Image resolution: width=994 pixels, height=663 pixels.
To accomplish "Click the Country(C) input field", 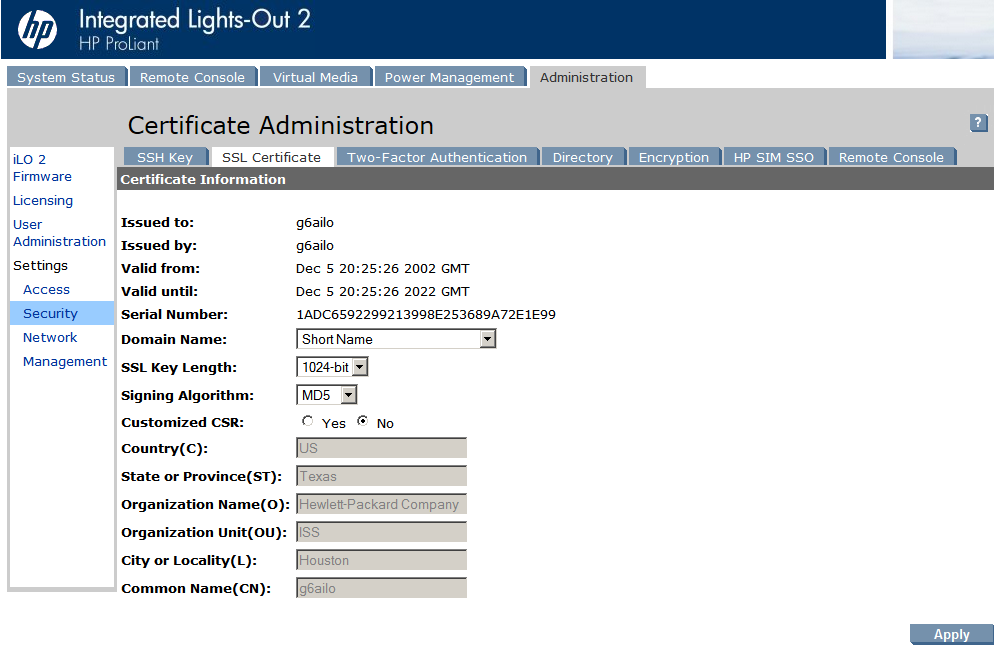I will pyautogui.click(x=382, y=448).
